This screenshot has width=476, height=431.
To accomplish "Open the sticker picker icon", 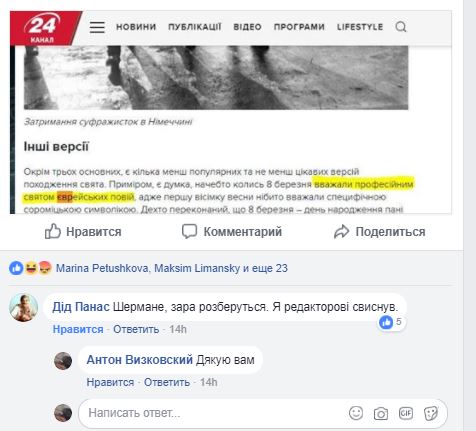I will pyautogui.click(x=430, y=414).
